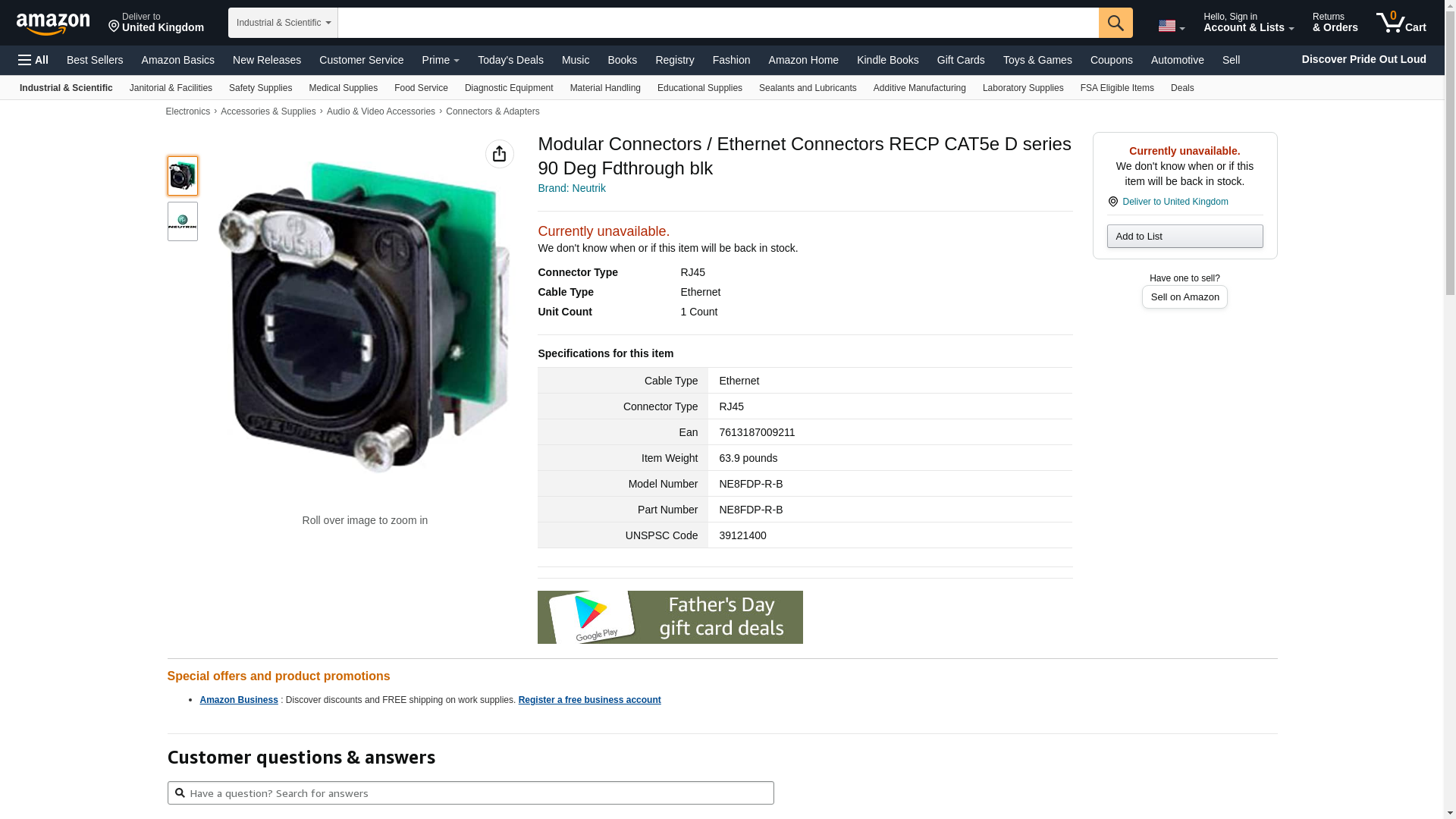Click the share icon on product image

pos(499,154)
